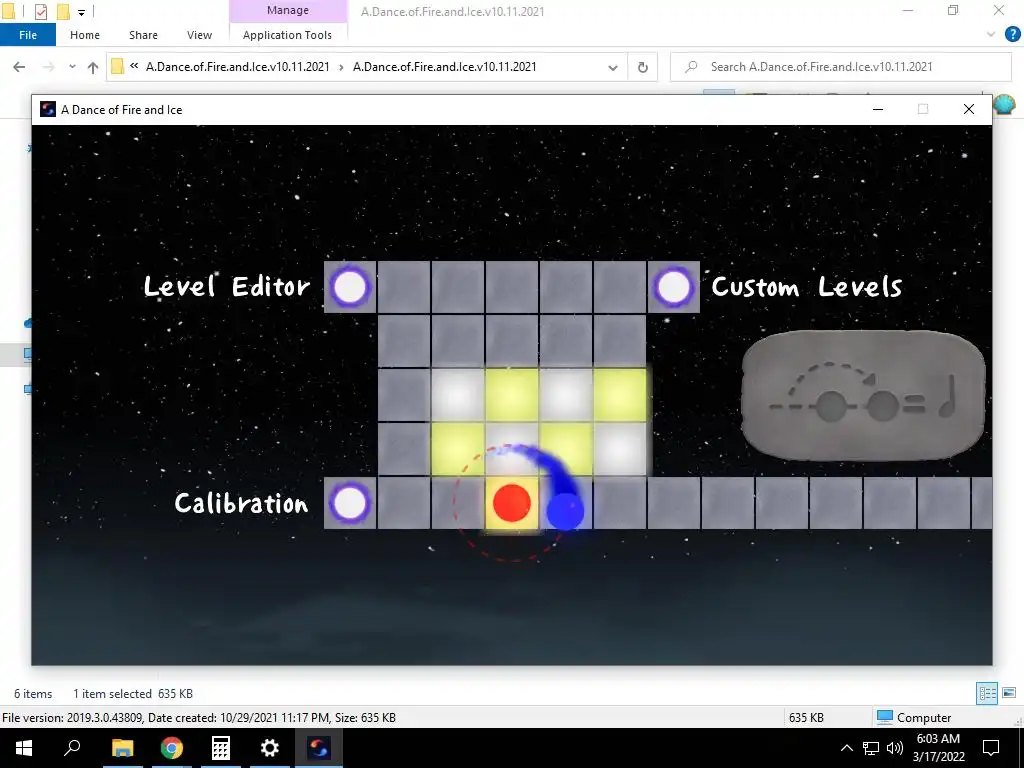Open the File menu in Explorer
The width and height of the screenshot is (1024, 768).
(x=27, y=35)
